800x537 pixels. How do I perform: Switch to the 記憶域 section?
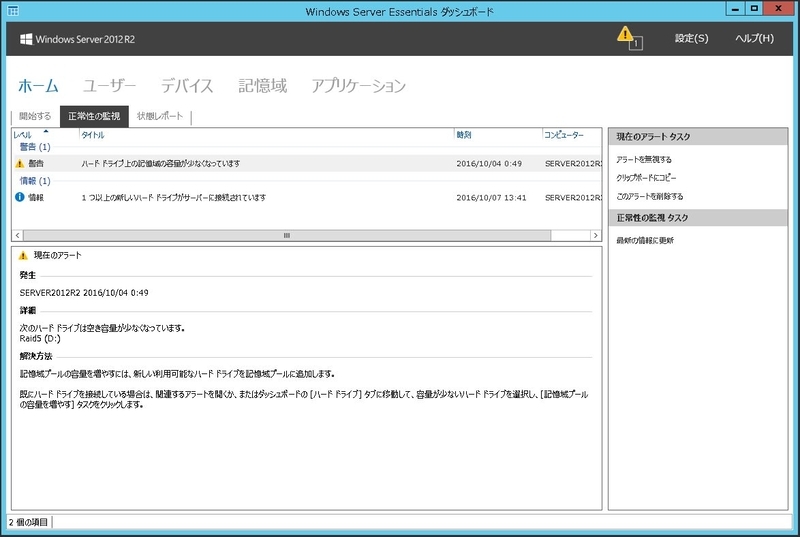click(x=262, y=86)
